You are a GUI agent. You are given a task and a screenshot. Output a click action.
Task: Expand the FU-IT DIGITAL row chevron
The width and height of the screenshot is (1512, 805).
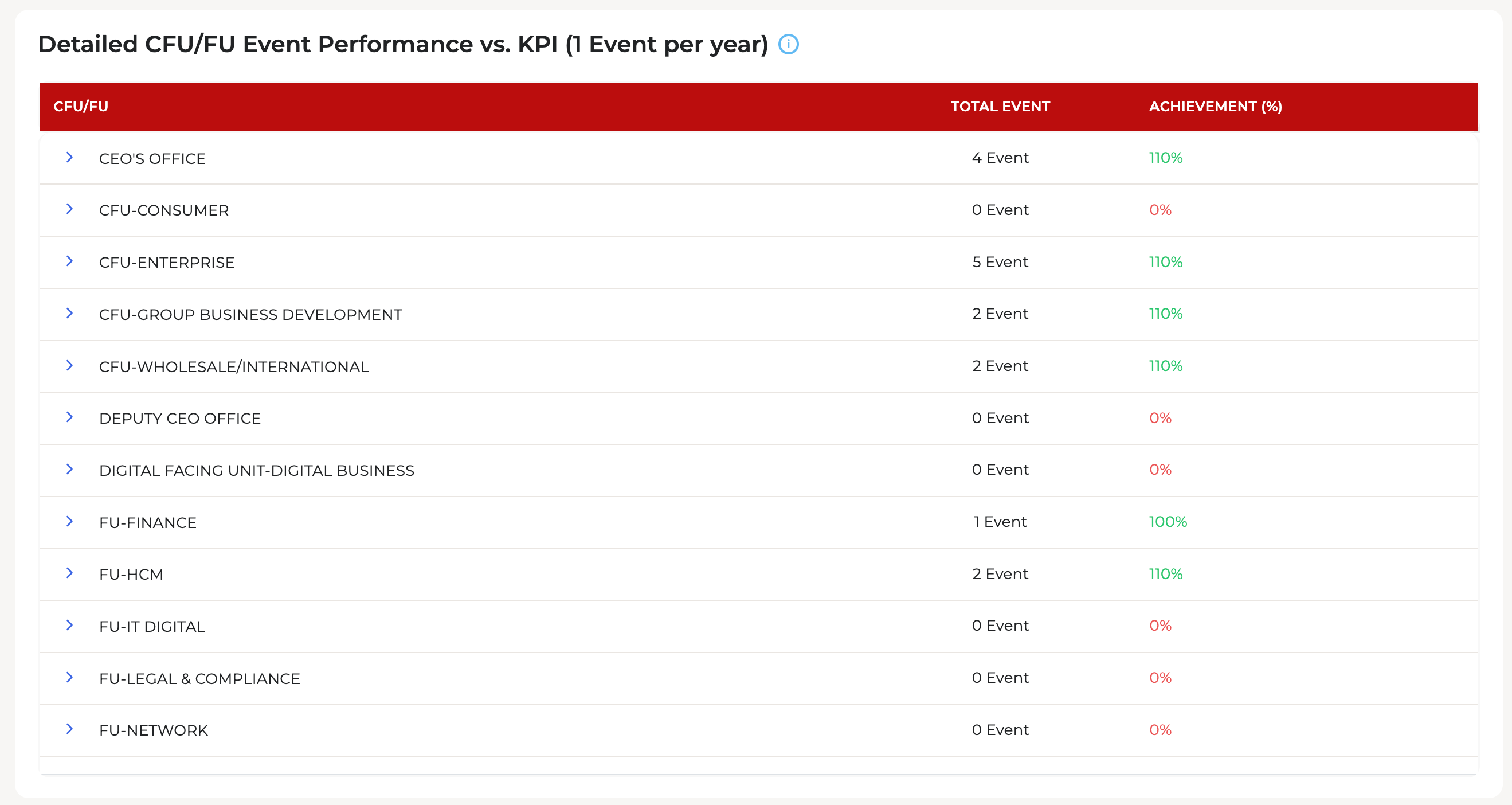69,626
